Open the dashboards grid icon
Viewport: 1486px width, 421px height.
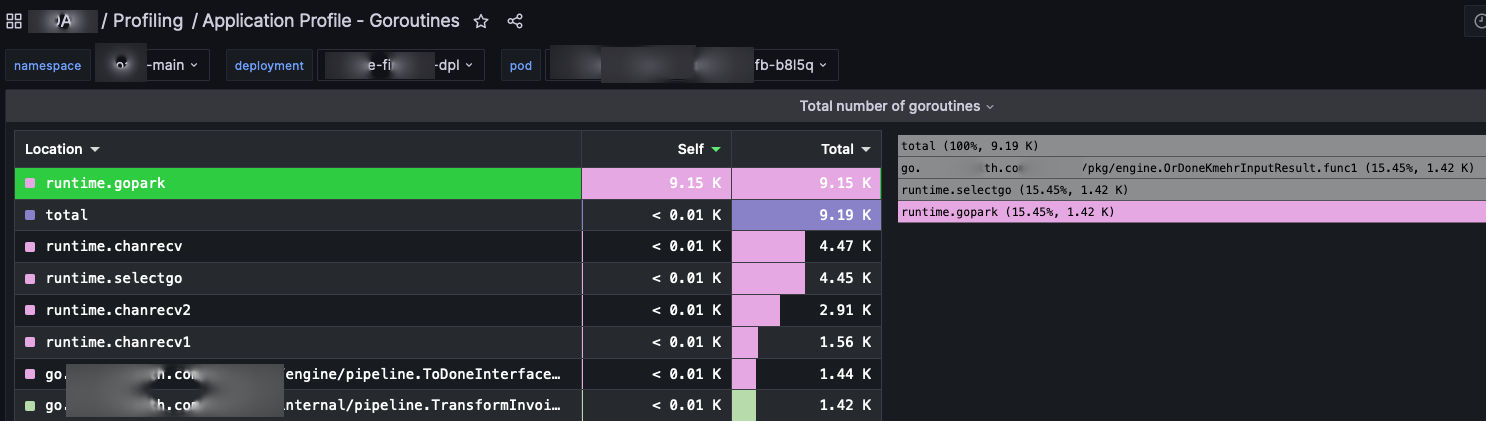tap(14, 21)
